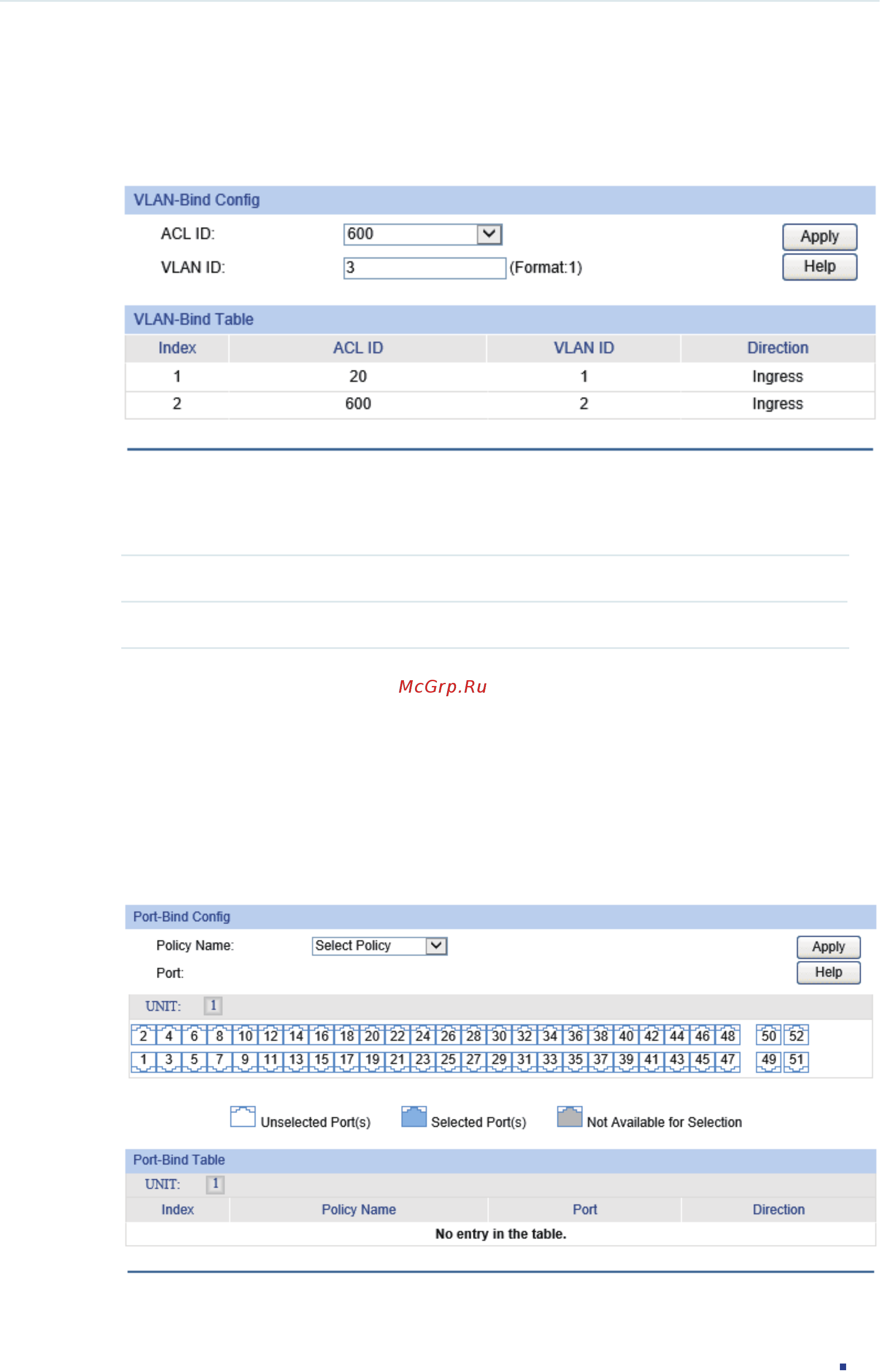Viewport: 880px width, 1372px height.
Task: Select port 22 icon
Action: 398,1035
